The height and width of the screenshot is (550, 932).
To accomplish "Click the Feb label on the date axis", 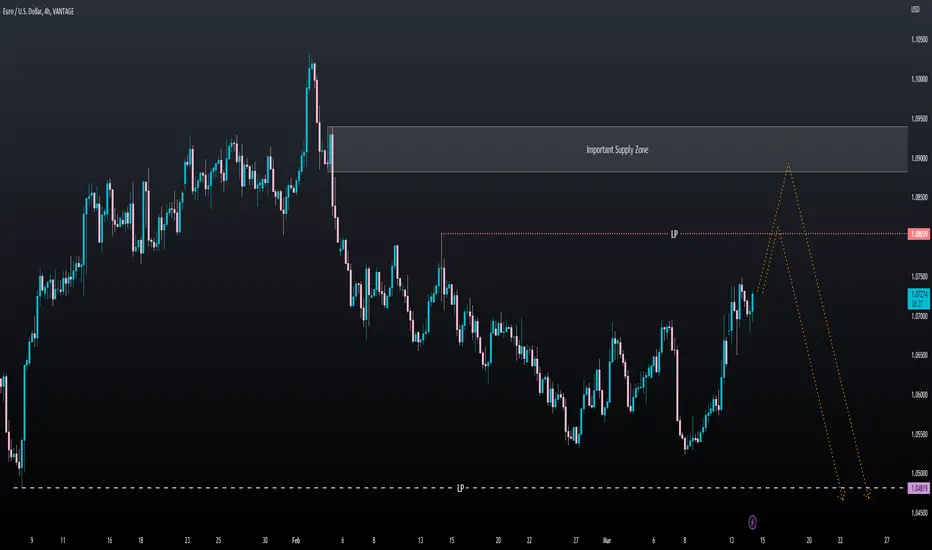I will pos(296,540).
